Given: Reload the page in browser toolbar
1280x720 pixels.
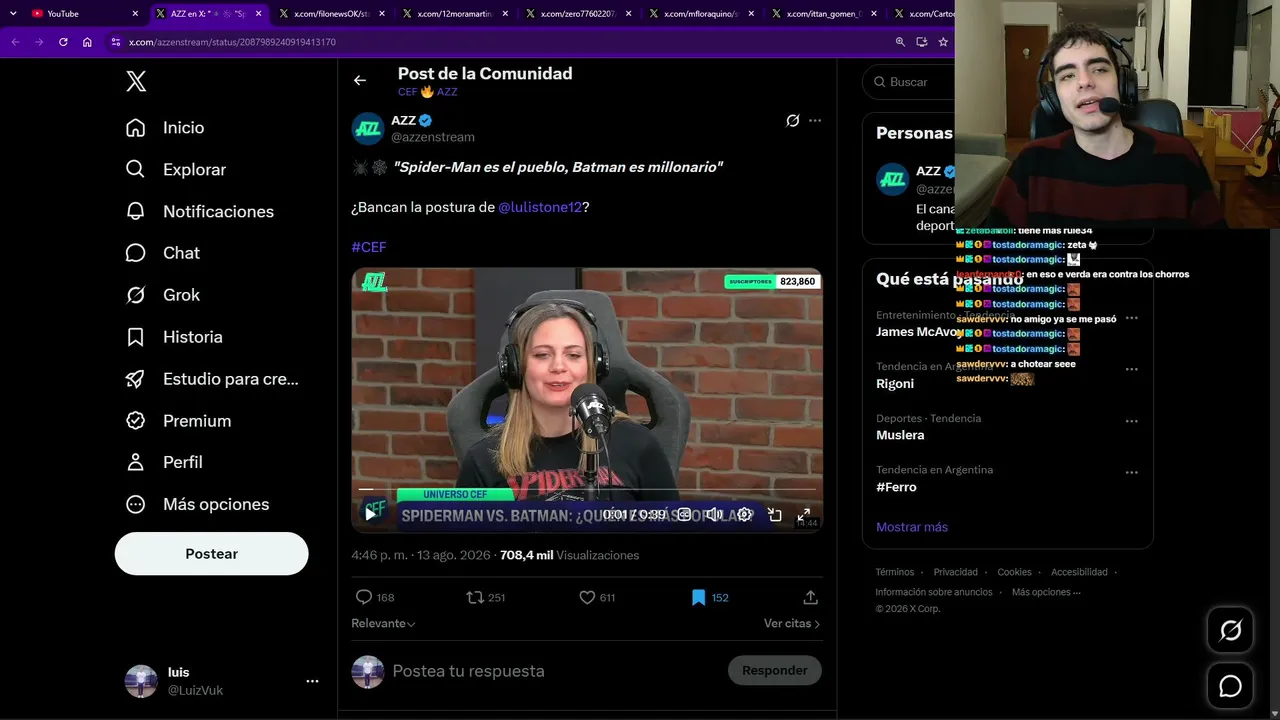Looking at the screenshot, I should point(63,42).
